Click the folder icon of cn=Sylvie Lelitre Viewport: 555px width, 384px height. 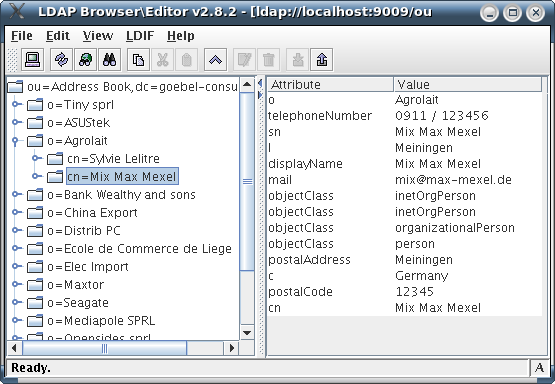[55, 159]
